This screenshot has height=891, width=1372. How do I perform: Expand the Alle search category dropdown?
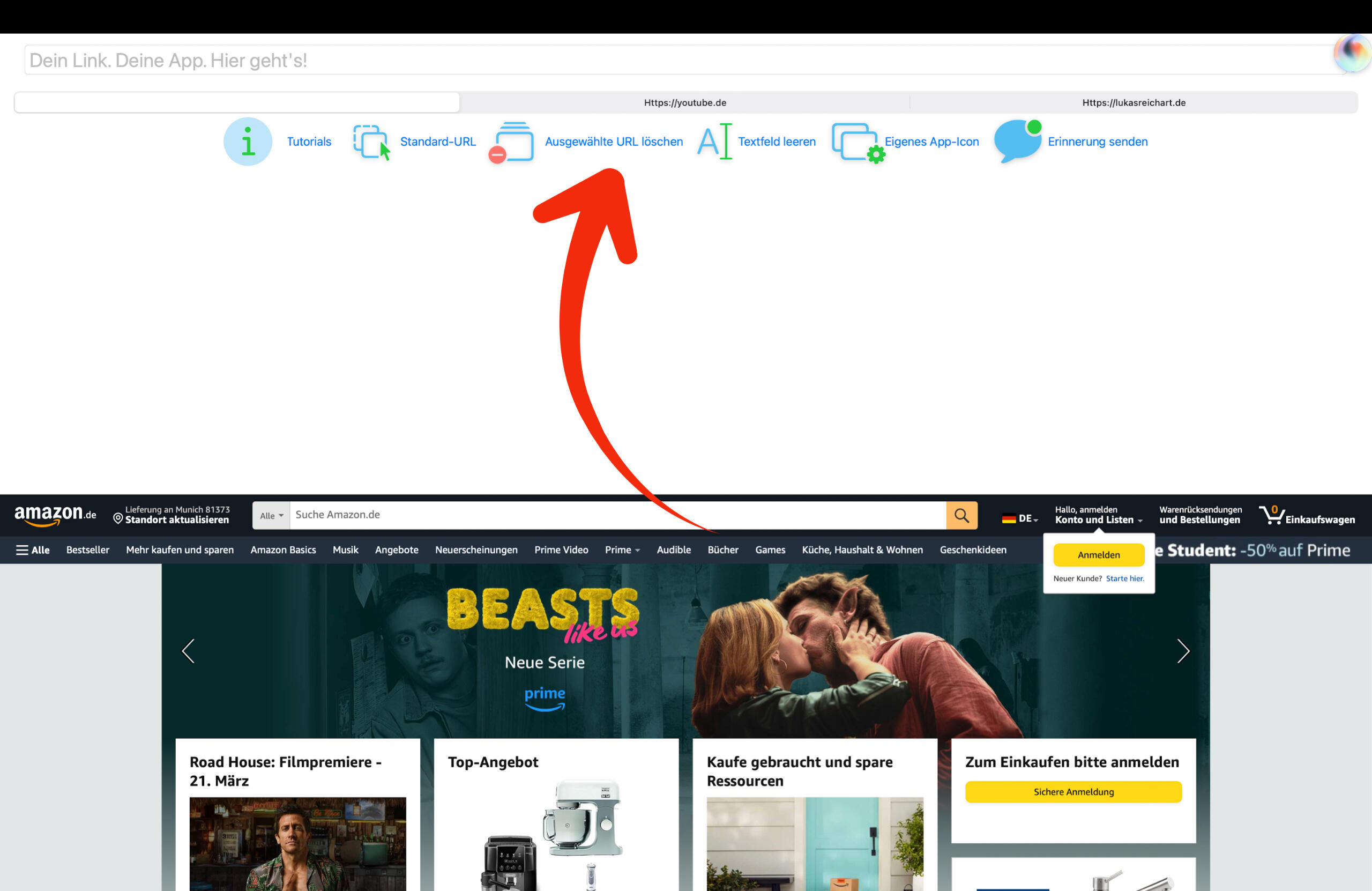click(x=271, y=516)
